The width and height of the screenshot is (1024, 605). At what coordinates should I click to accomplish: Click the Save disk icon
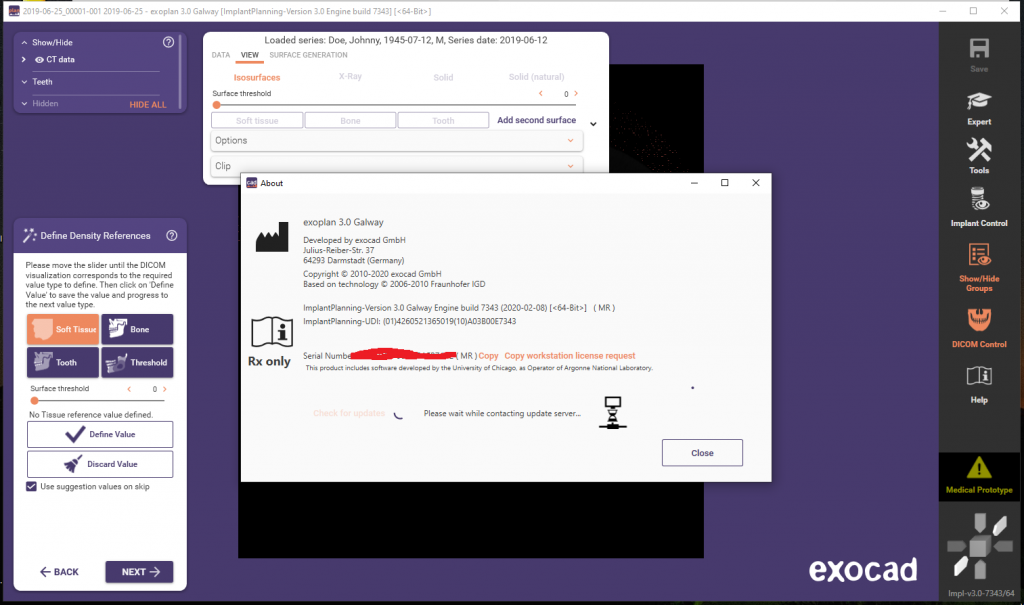point(979,50)
